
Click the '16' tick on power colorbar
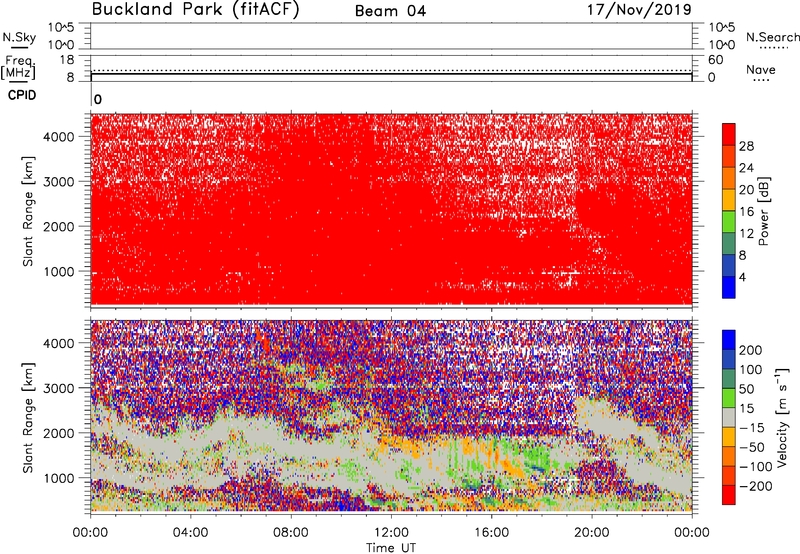coord(746,212)
